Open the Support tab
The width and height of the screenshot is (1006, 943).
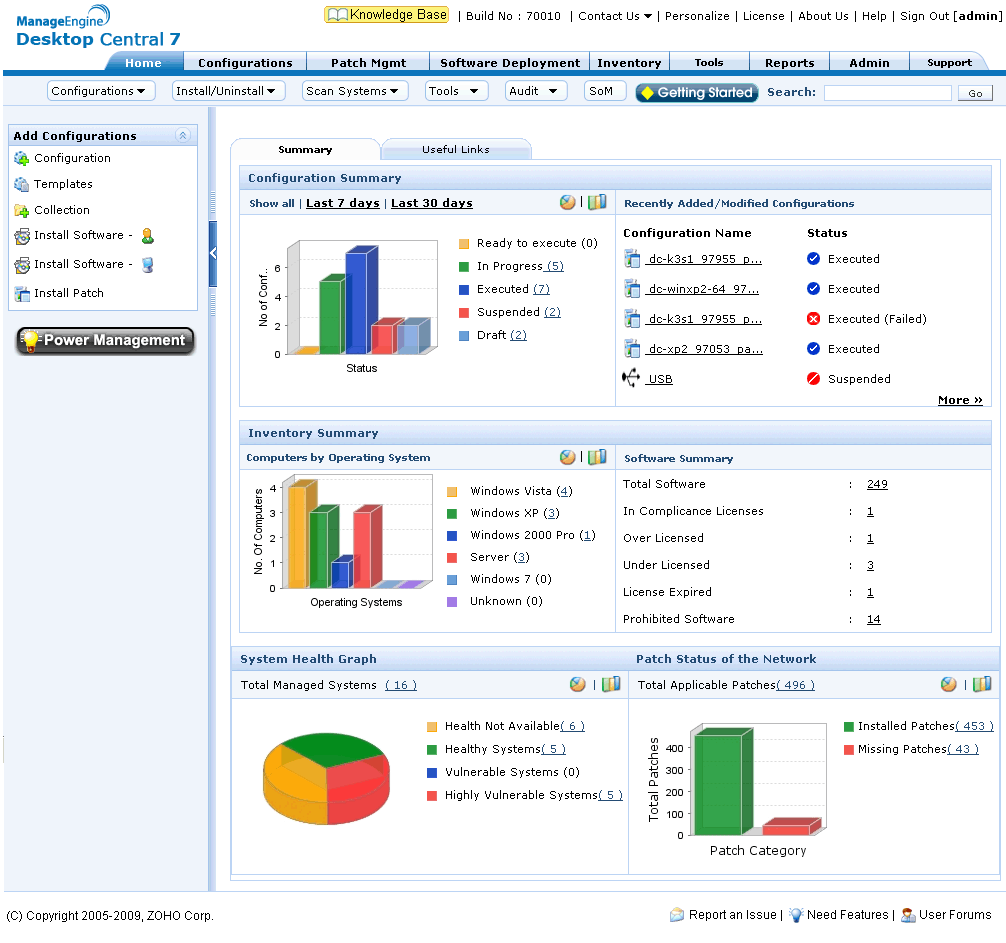949,63
